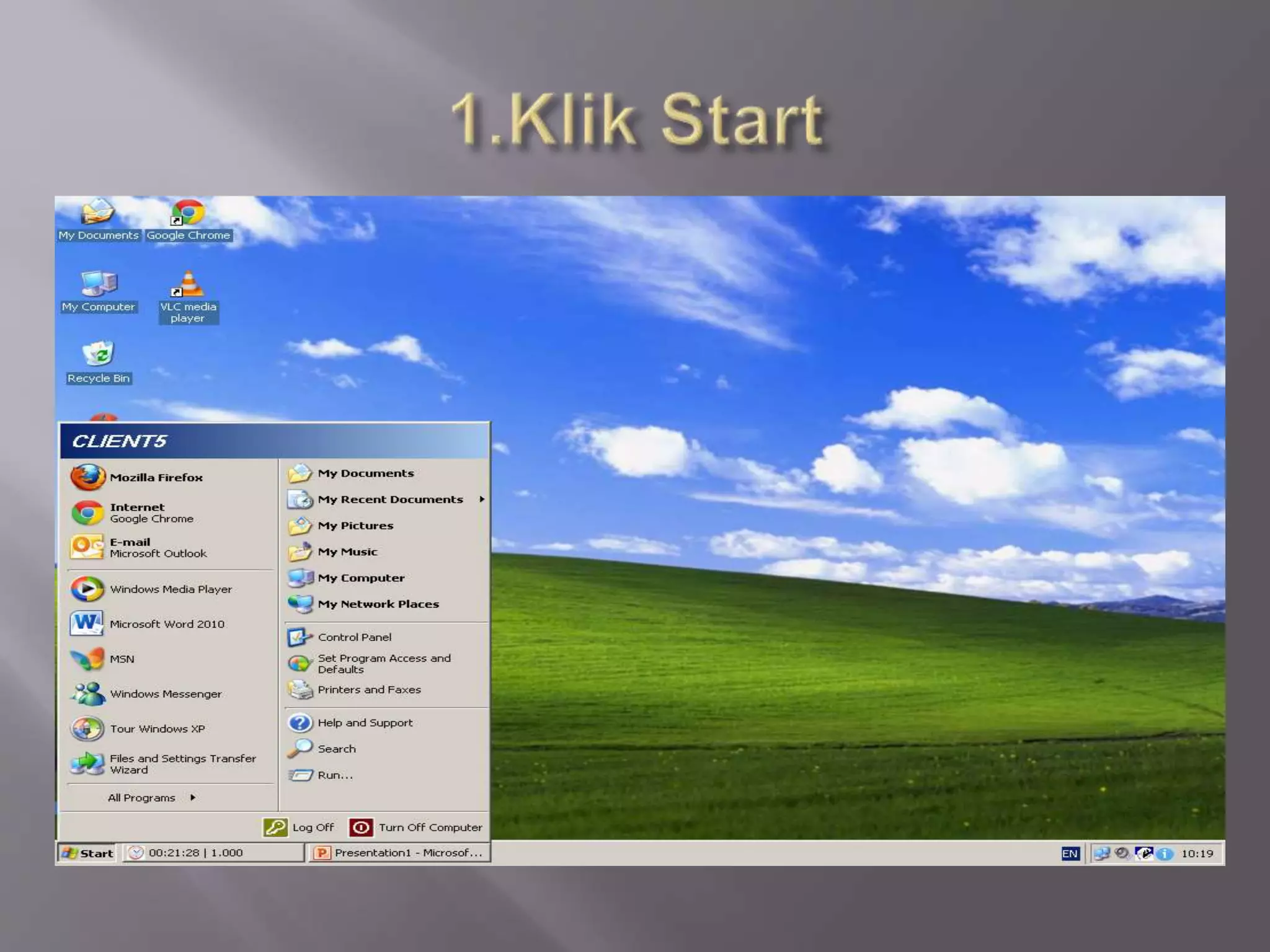
Task: Click the Control Panel label
Action: [x=355, y=637]
